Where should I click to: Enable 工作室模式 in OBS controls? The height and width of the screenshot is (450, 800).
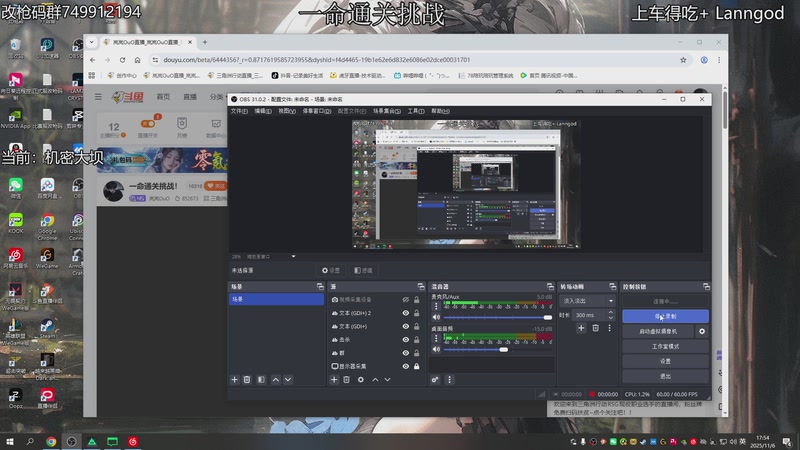pos(665,346)
